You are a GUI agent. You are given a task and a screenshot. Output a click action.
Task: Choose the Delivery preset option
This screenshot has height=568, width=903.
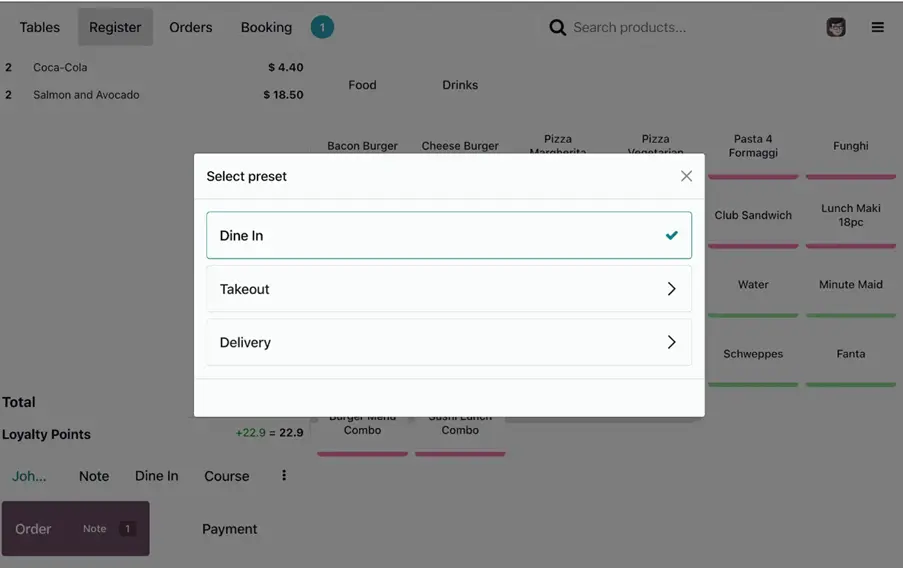(x=448, y=342)
